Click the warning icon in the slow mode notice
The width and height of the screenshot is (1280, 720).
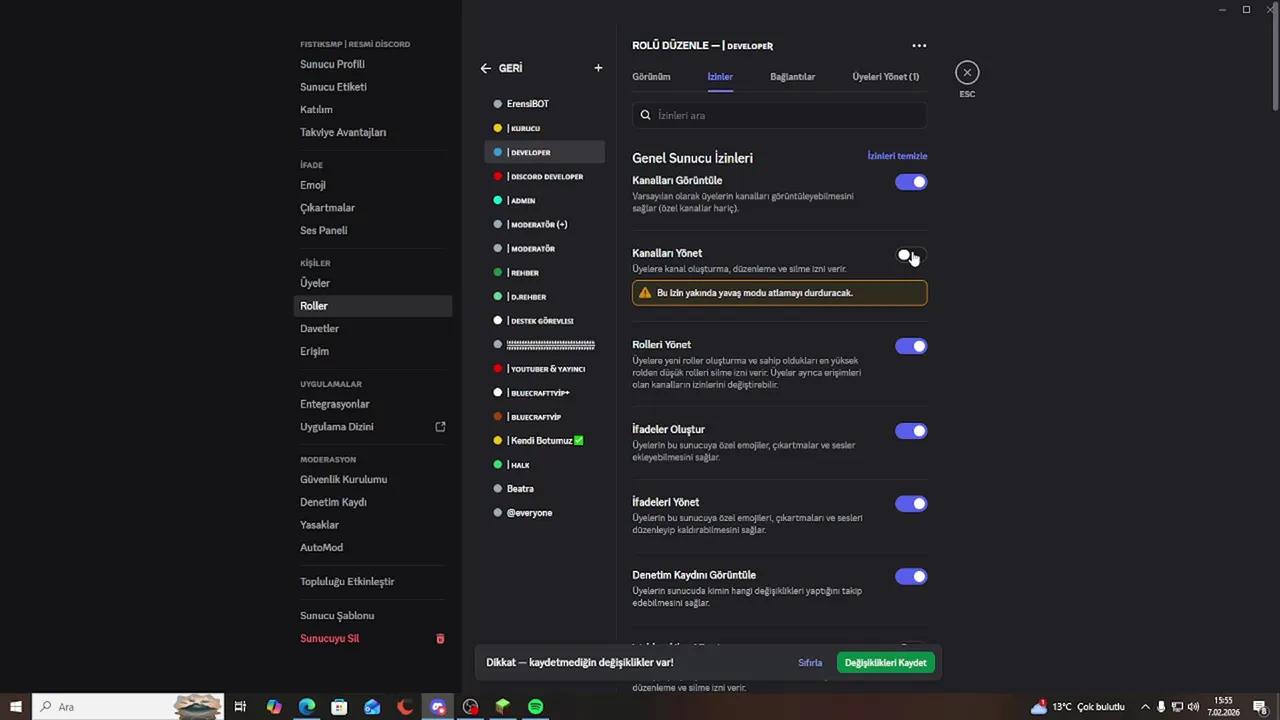tap(646, 292)
